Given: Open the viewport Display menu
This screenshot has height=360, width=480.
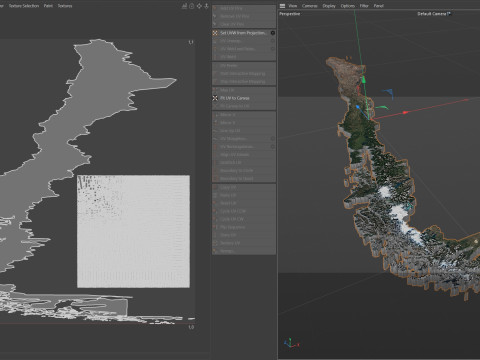Looking at the screenshot, I should (329, 6).
